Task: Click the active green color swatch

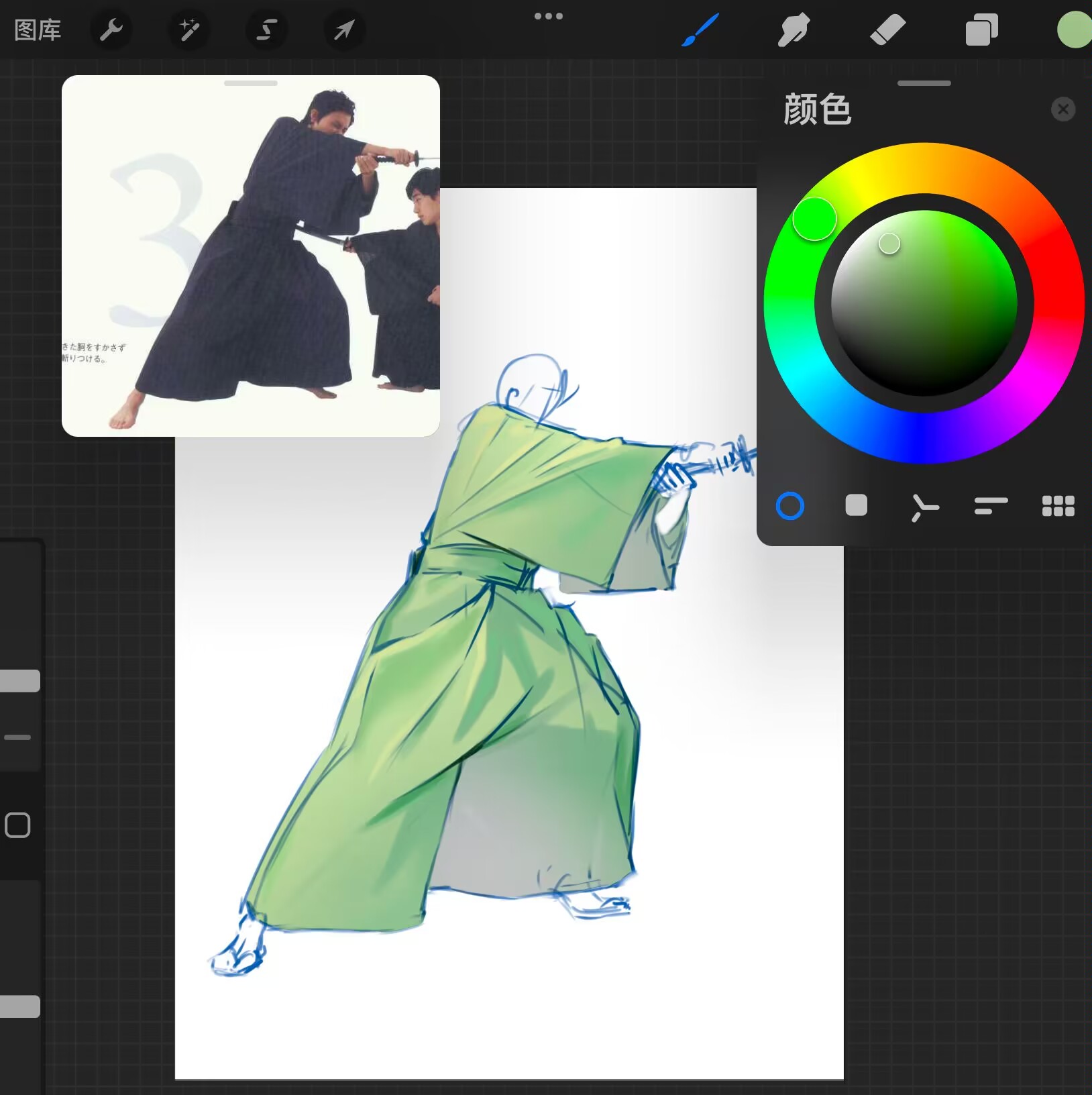Action: tap(1075, 30)
